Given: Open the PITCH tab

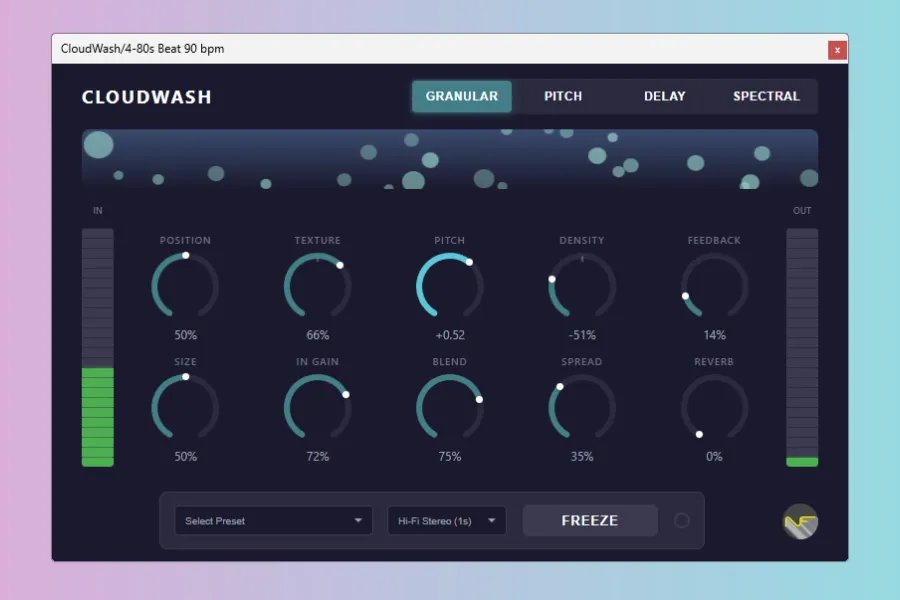Looking at the screenshot, I should click(x=563, y=96).
